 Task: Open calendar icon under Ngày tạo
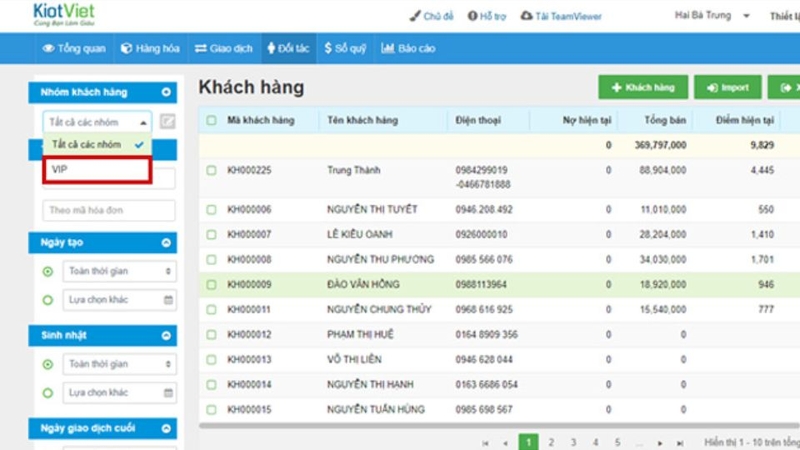coord(168,300)
